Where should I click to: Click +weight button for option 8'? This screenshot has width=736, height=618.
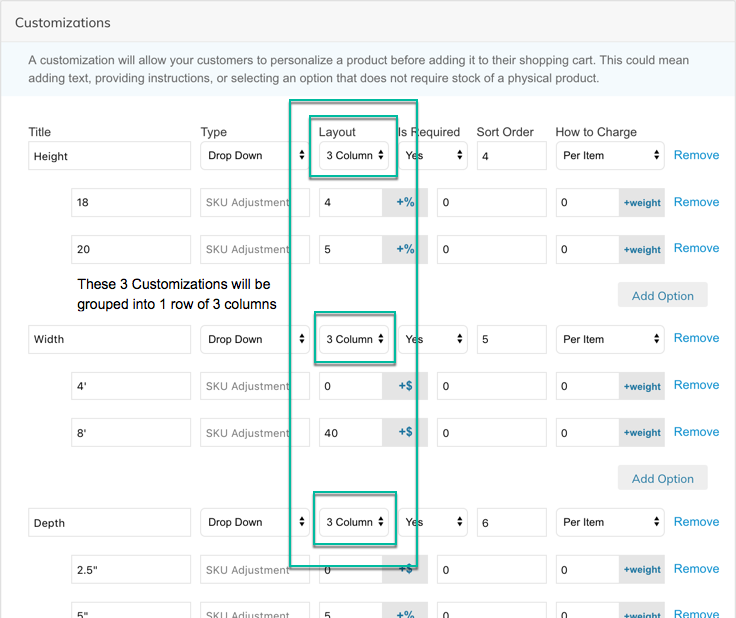642,433
